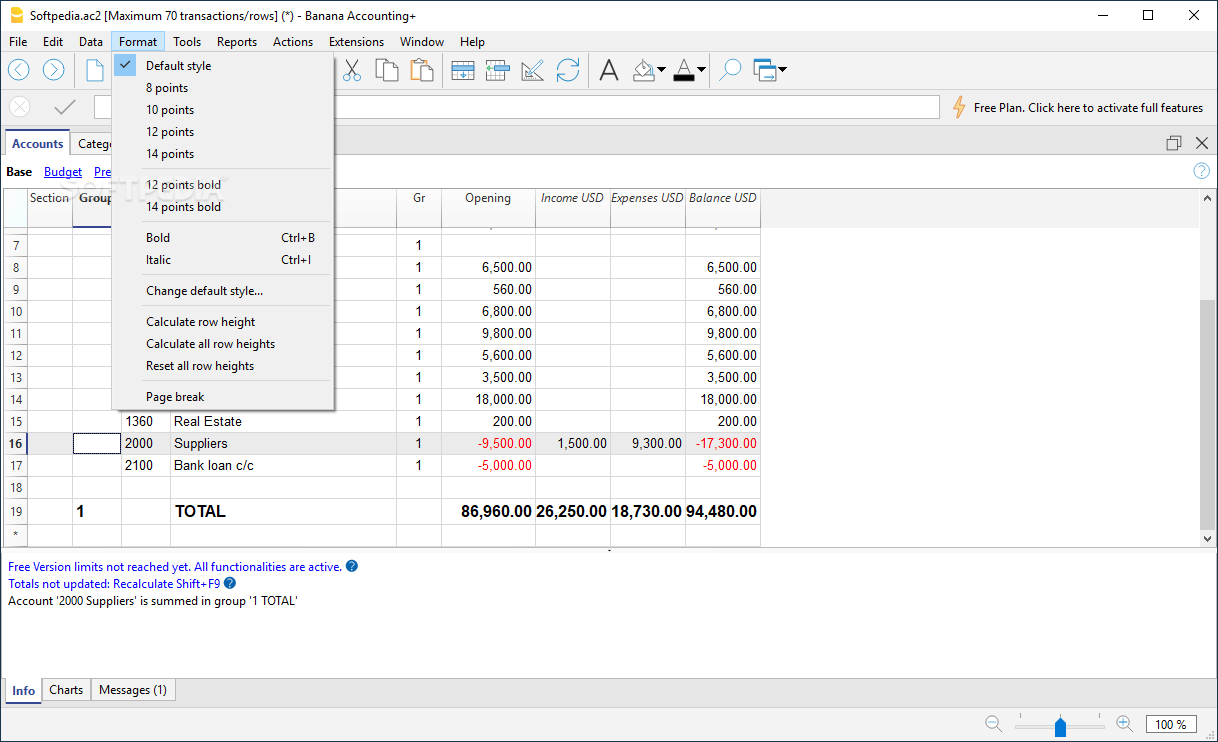This screenshot has height=742, width=1218.
Task: Restore the document window with the overlapping squares icon
Action: 1174,143
